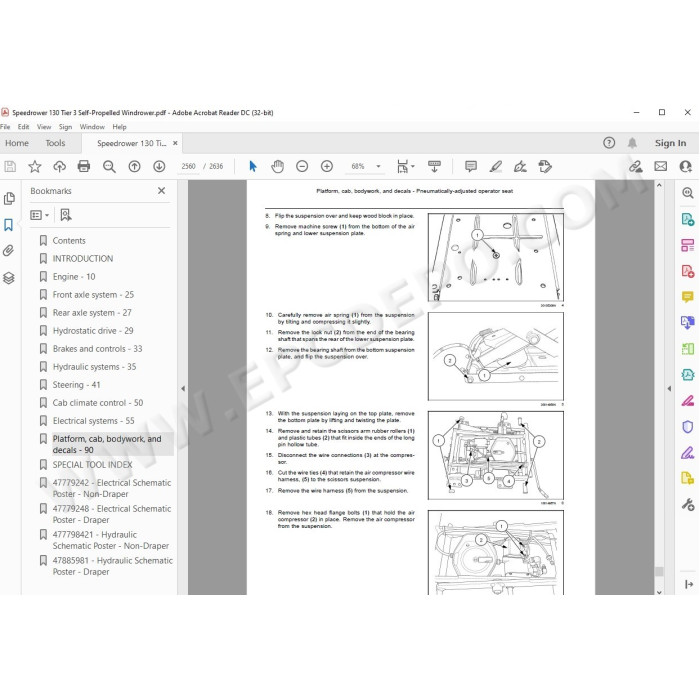The height and width of the screenshot is (700, 700).
Task: Open the Sign menu
Action: [65, 127]
